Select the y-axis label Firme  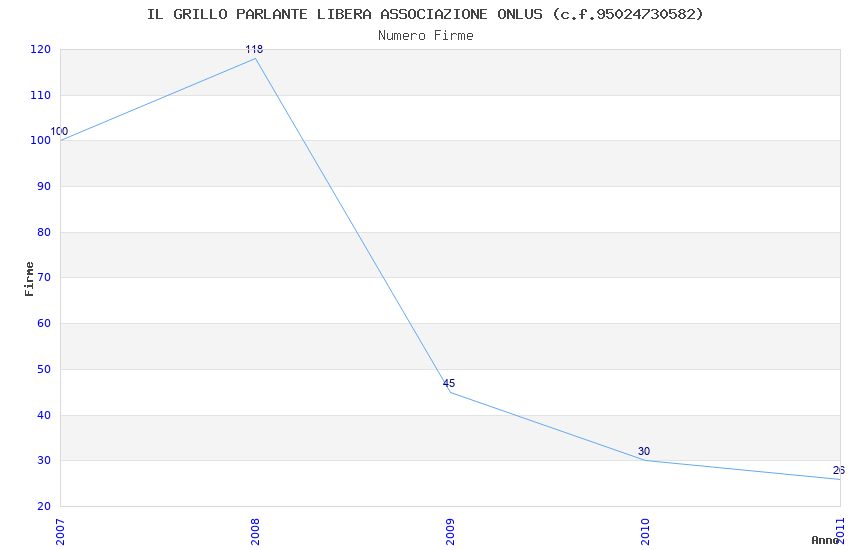pyautogui.click(x=29, y=279)
